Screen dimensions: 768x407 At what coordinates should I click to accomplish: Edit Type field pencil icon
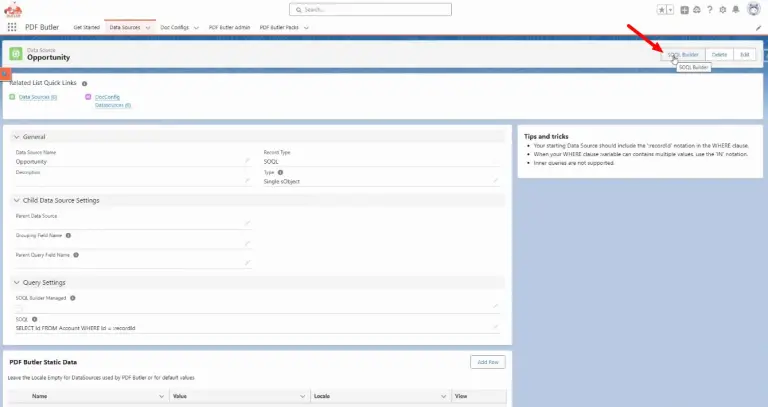tap(495, 181)
